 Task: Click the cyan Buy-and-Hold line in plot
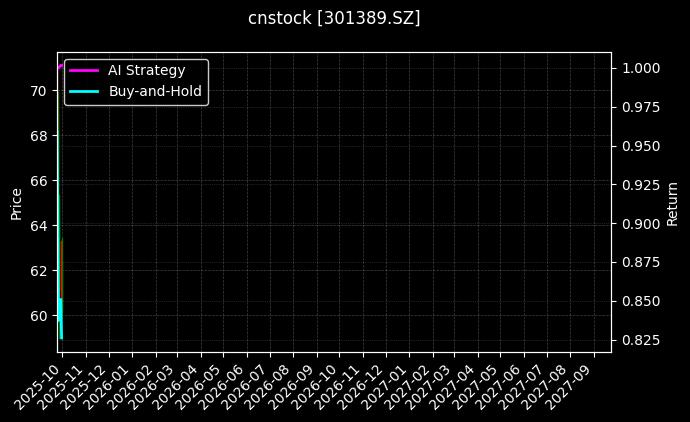coord(61,318)
